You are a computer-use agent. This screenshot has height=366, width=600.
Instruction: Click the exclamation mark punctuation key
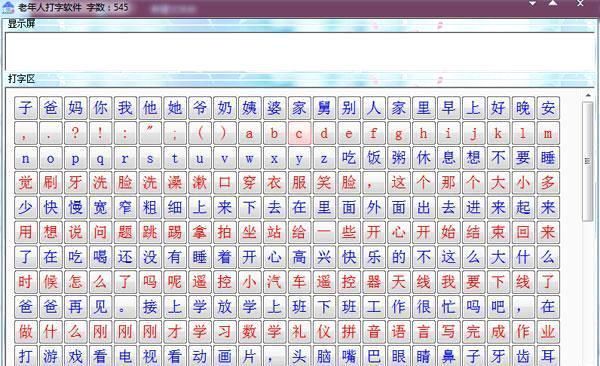pyautogui.click(x=100, y=133)
